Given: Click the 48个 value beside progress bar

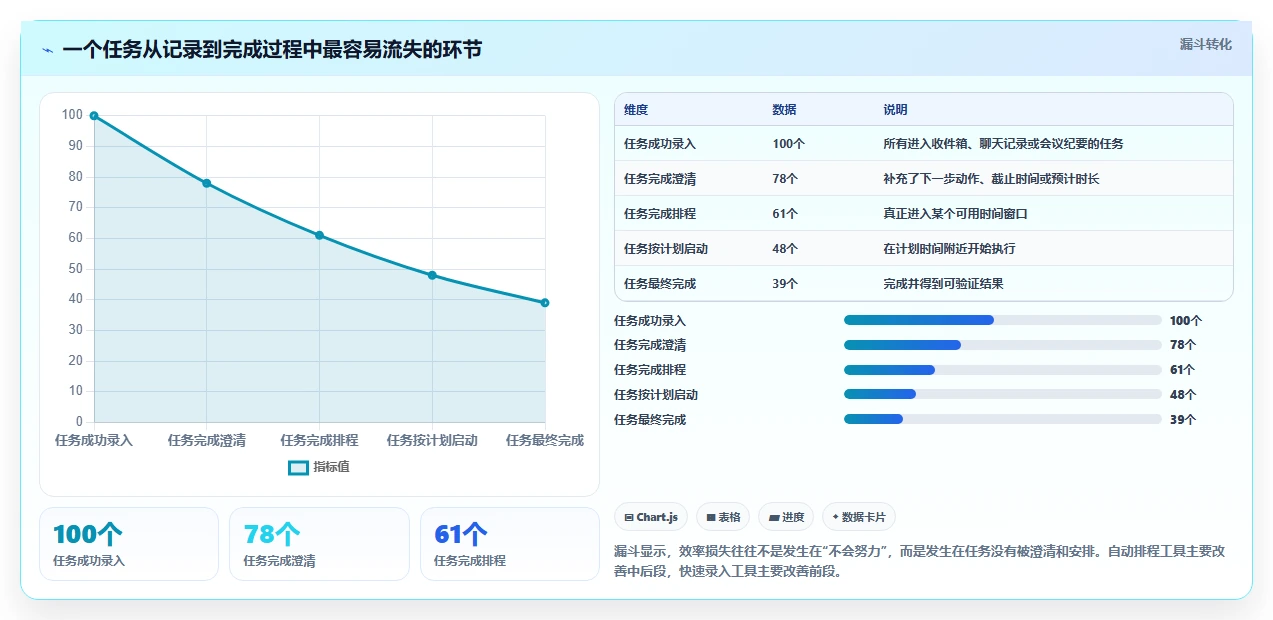Looking at the screenshot, I should pyautogui.click(x=1183, y=395).
